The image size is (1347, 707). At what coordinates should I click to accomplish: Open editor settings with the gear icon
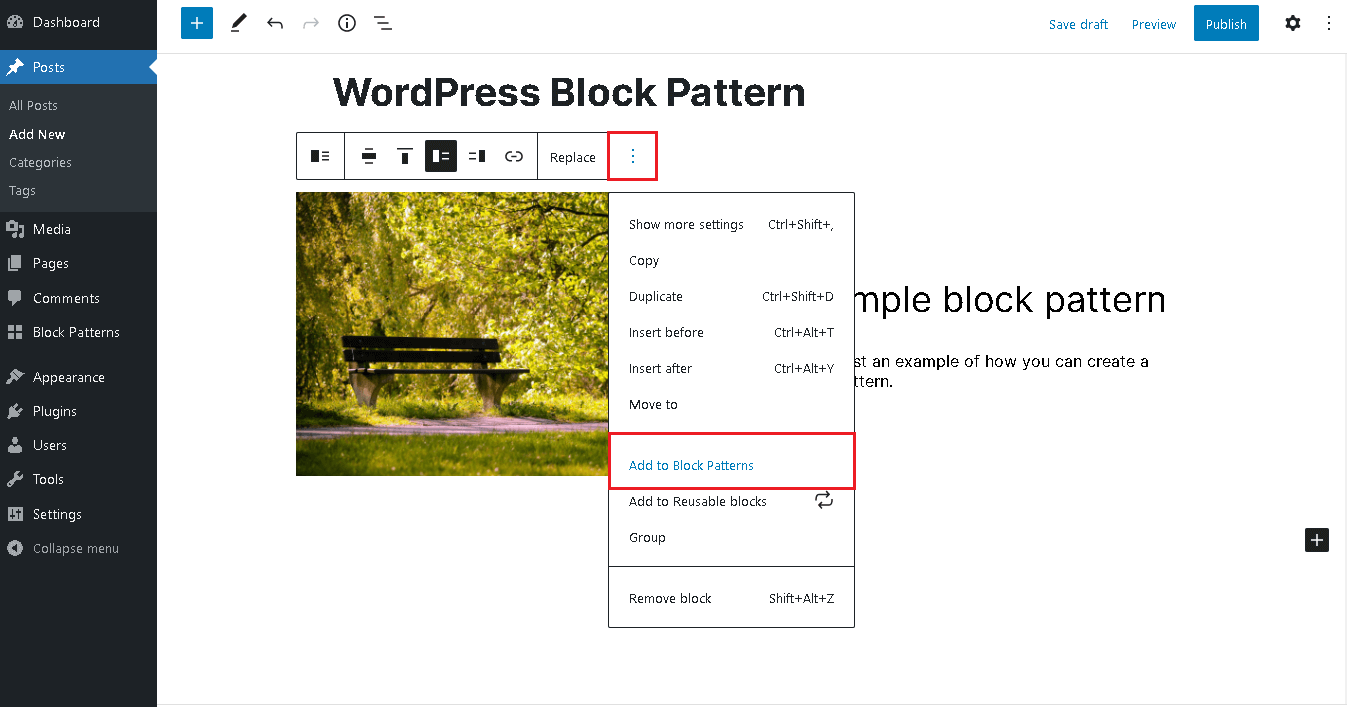pyautogui.click(x=1292, y=22)
